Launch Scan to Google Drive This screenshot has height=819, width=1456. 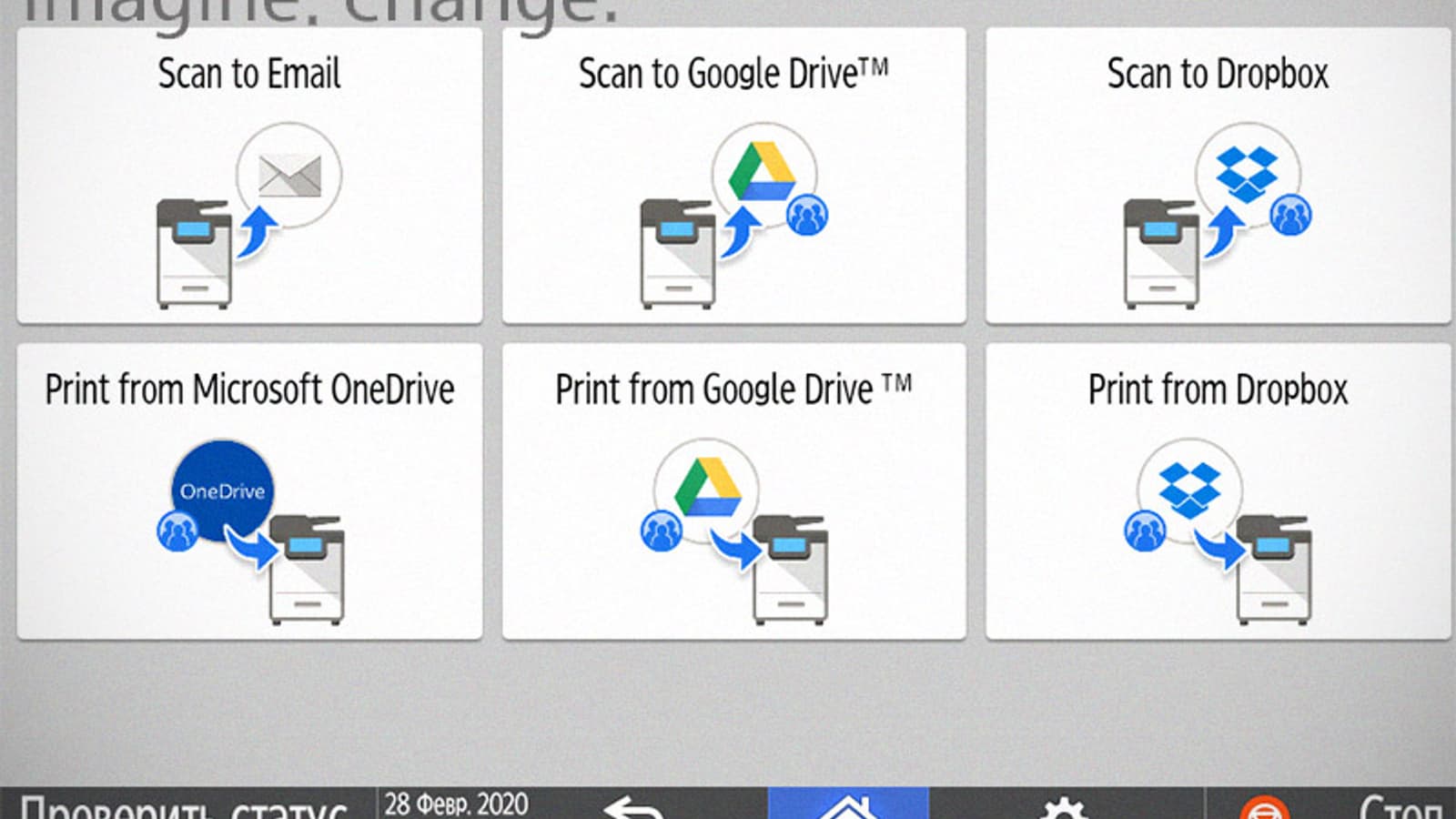click(733, 176)
